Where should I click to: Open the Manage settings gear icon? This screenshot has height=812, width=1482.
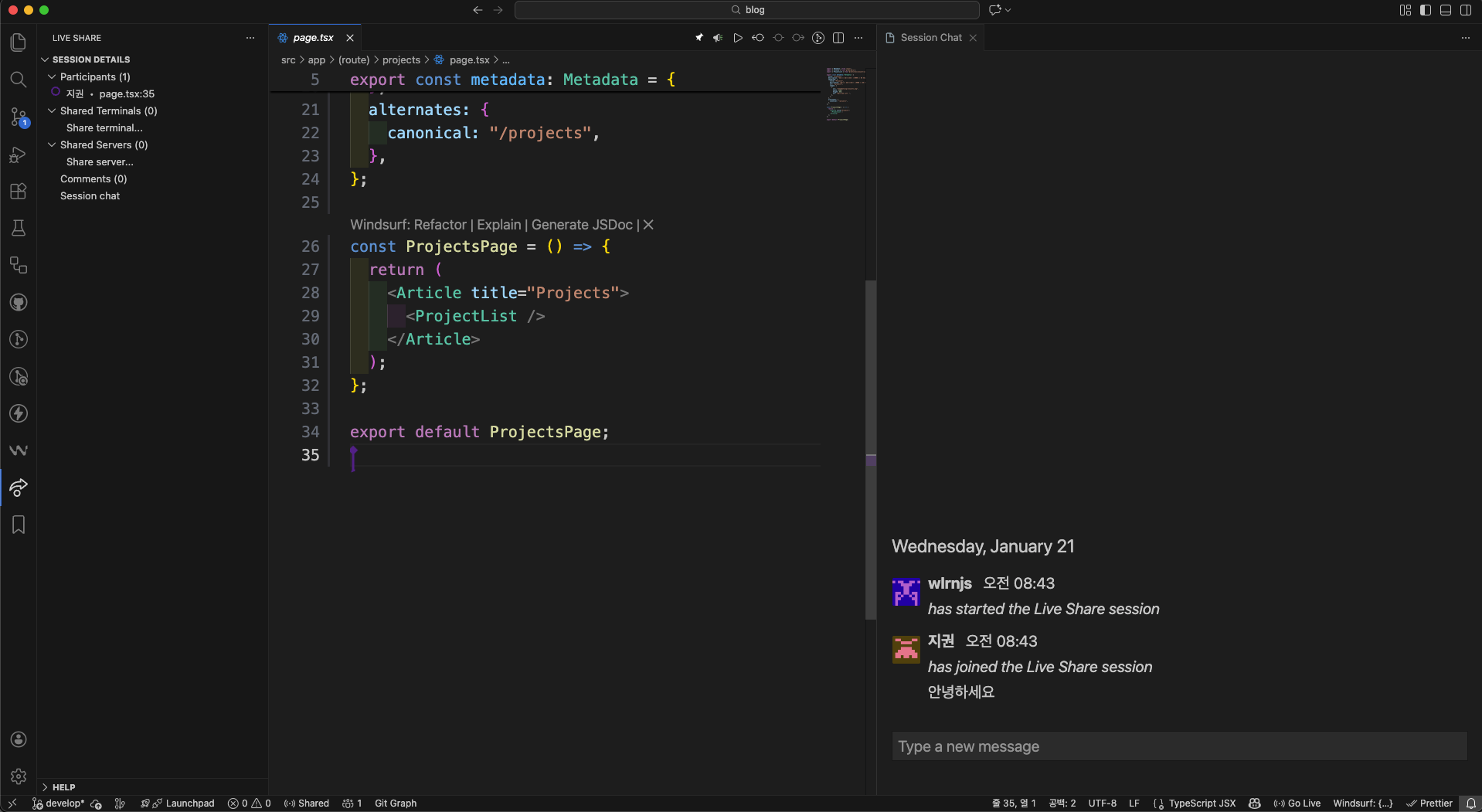(19, 776)
